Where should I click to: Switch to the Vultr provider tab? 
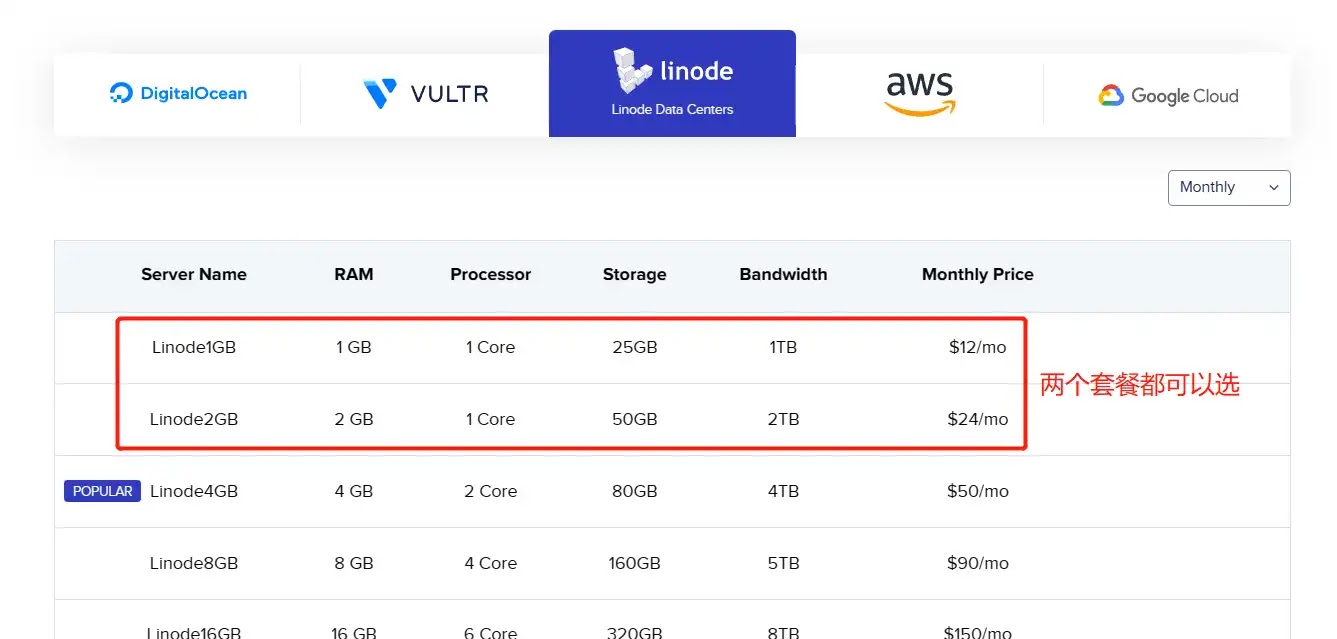click(x=425, y=94)
